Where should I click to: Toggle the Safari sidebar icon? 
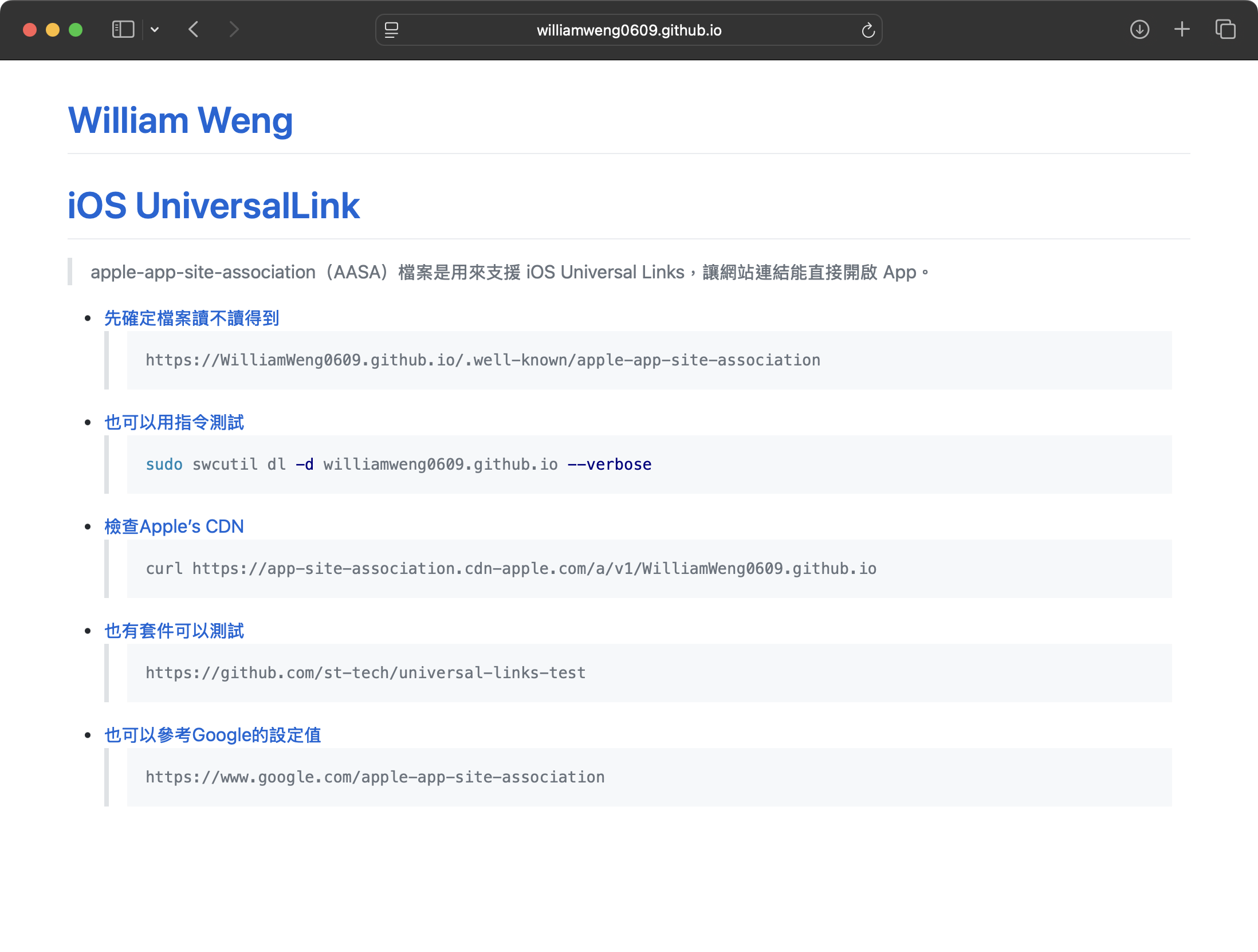tap(123, 29)
